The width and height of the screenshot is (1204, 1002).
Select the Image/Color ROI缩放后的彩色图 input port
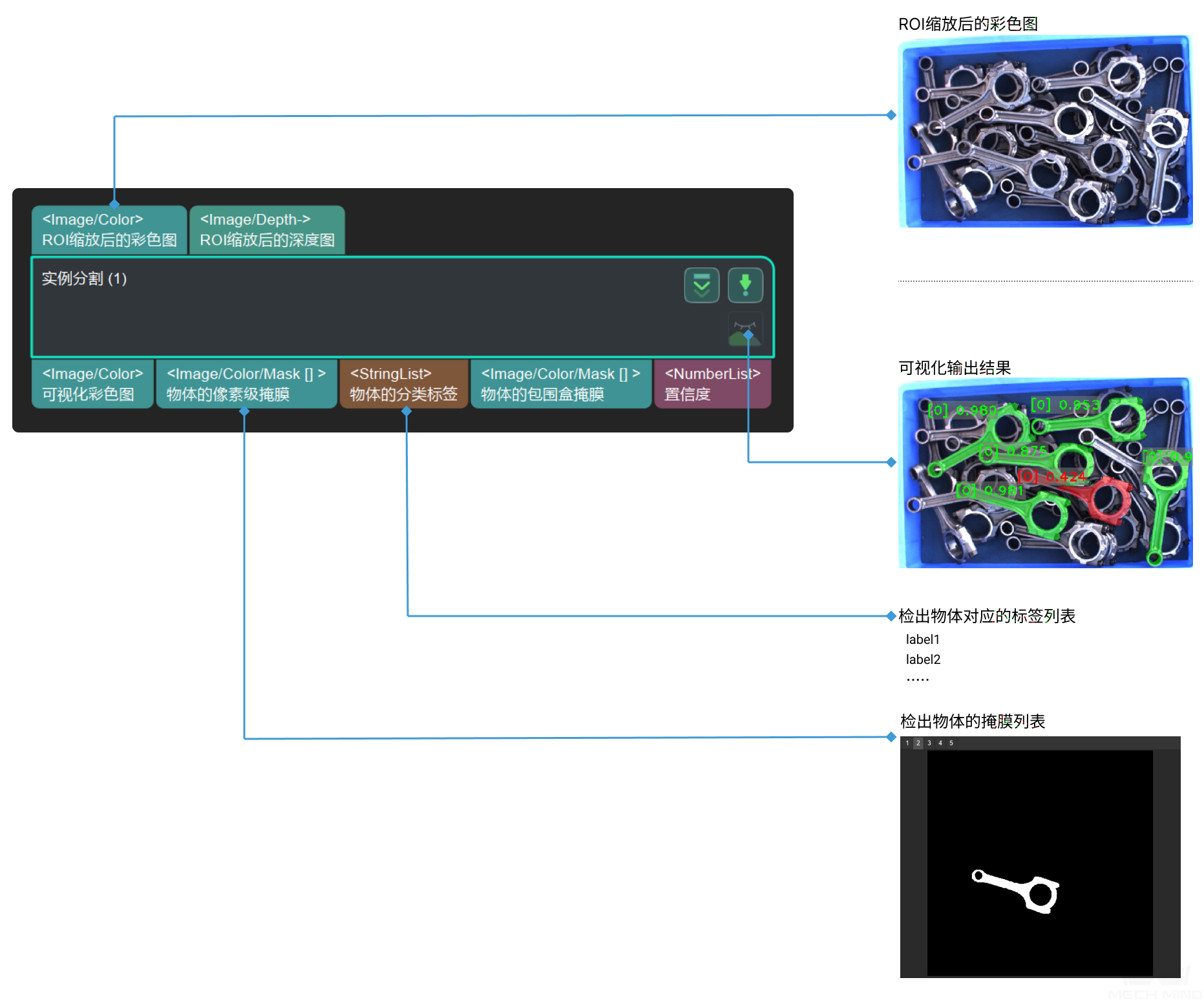(109, 230)
